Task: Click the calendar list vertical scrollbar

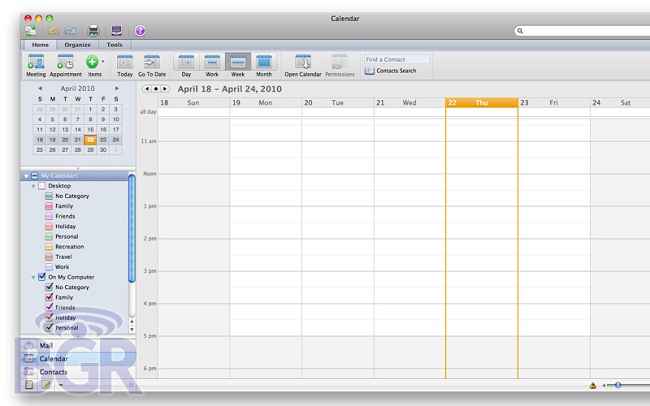Action: 132,229
